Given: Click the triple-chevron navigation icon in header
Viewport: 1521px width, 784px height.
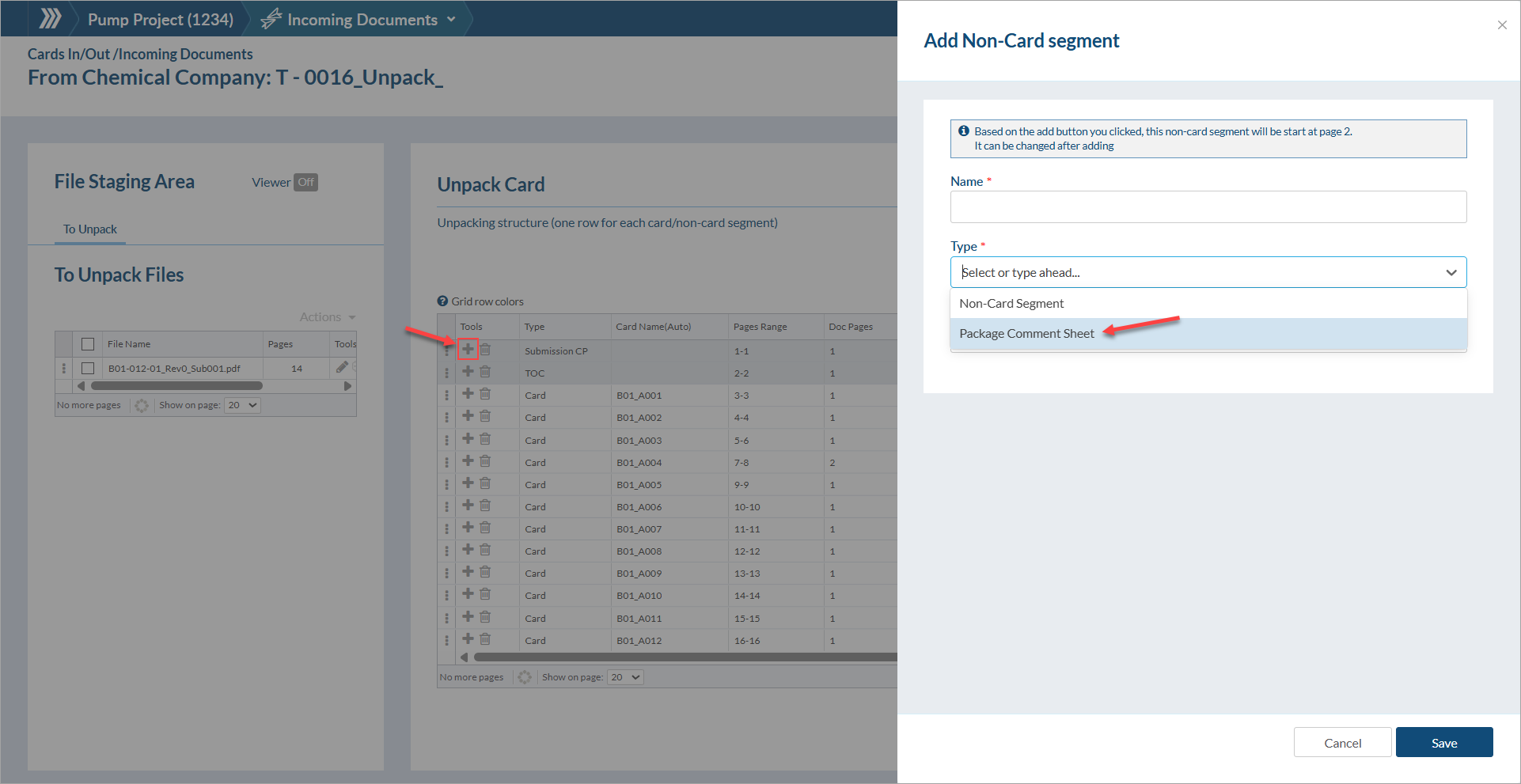Looking at the screenshot, I should (50, 18).
